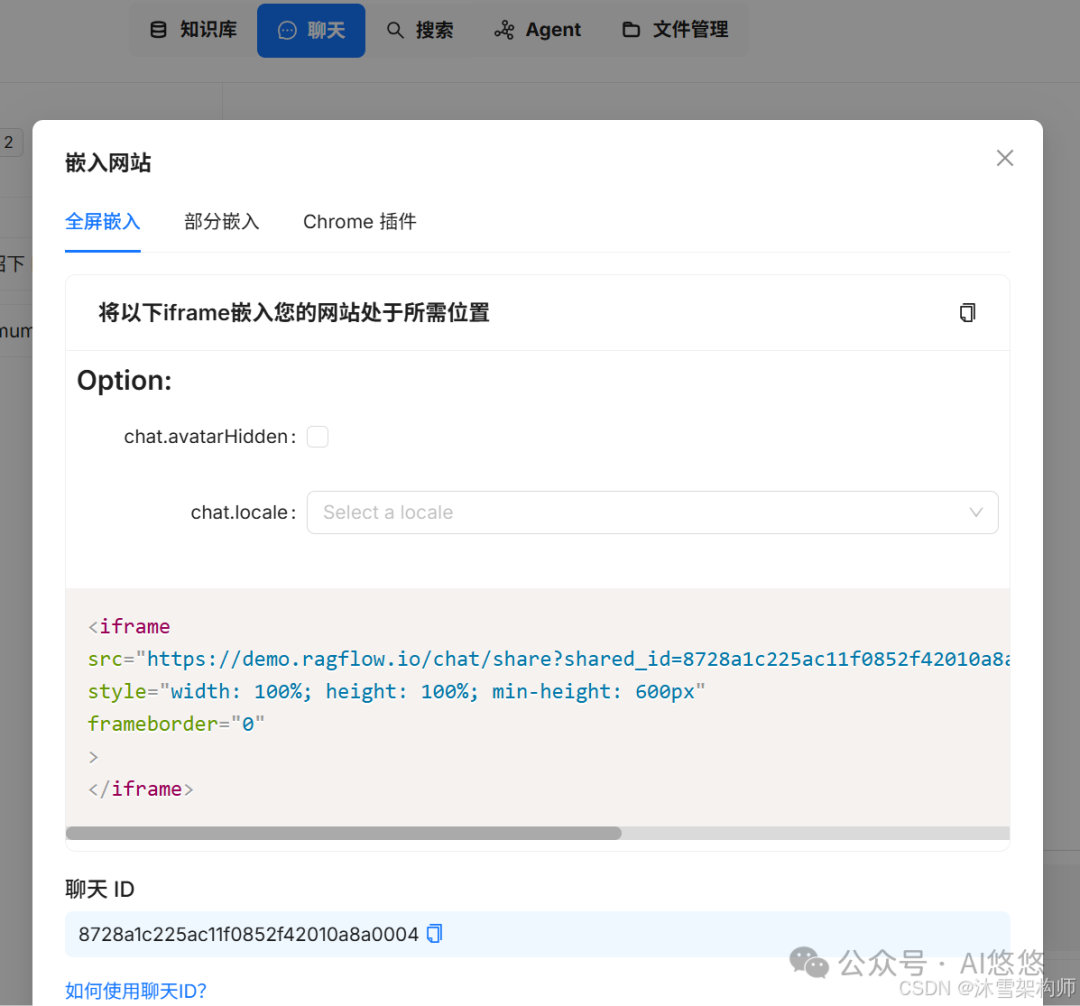Click the horizontal scrollbar under iframe code

(344, 833)
